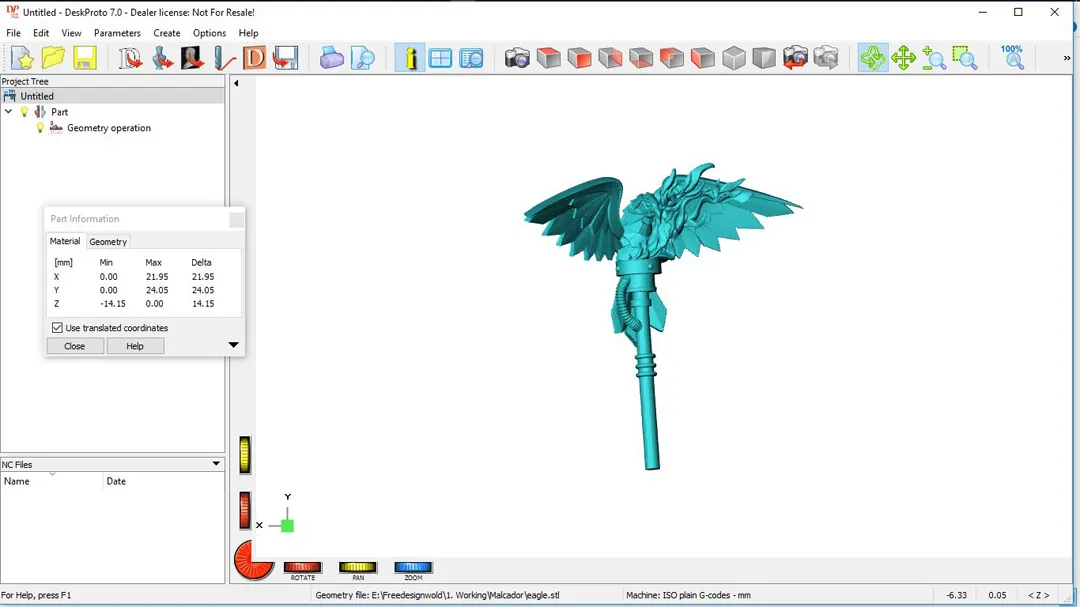Sort NC Files by the Date column
The width and height of the screenshot is (1080, 607).
pyautogui.click(x=163, y=481)
